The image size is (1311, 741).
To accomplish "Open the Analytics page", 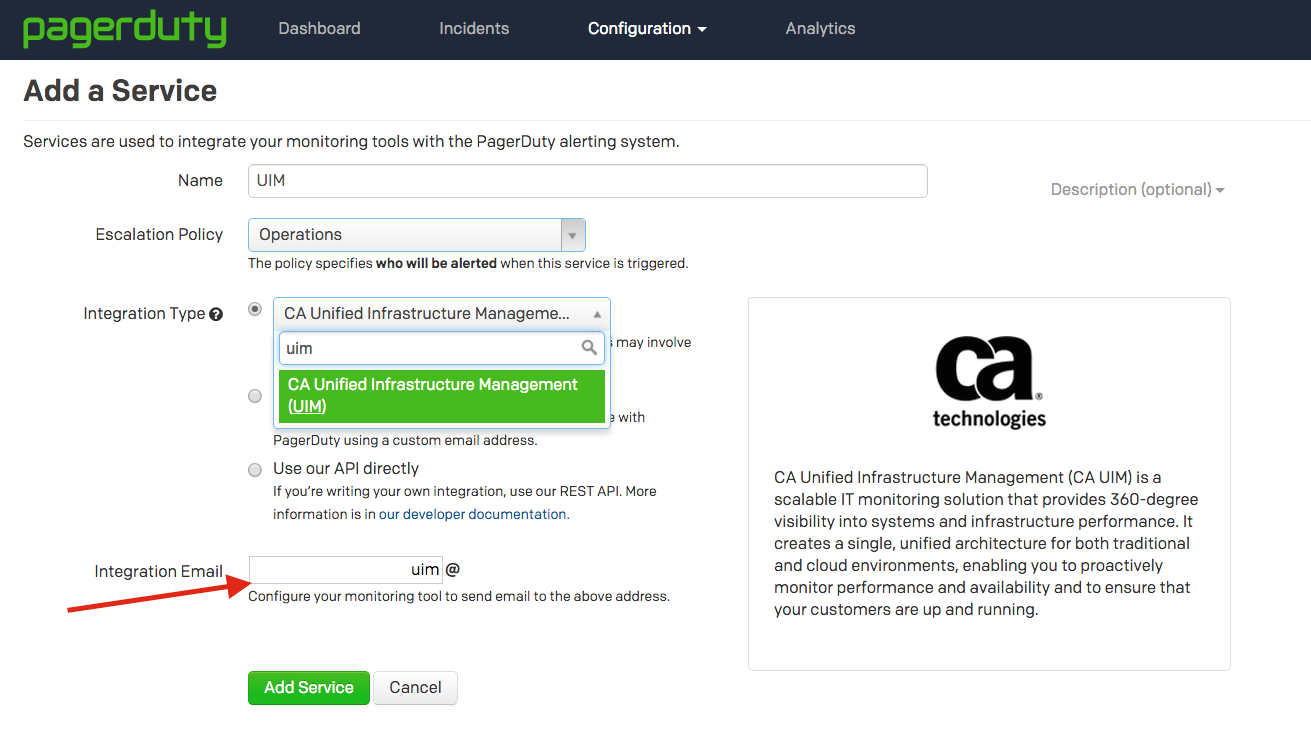I will (x=820, y=28).
